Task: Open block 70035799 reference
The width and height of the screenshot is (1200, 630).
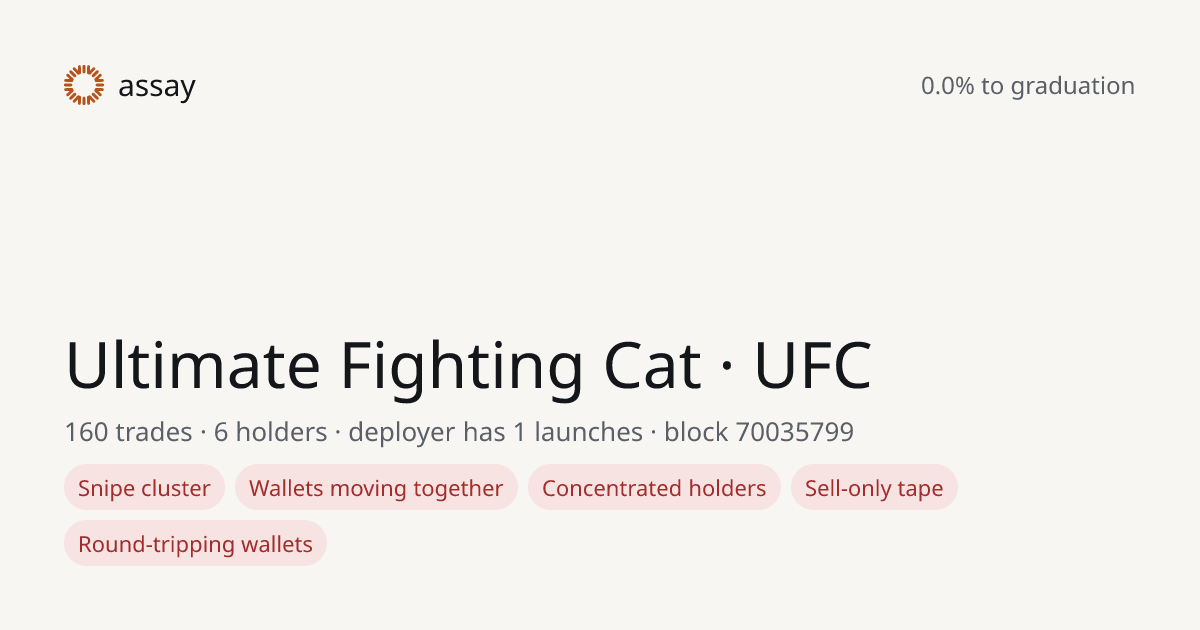Action: pos(759,432)
